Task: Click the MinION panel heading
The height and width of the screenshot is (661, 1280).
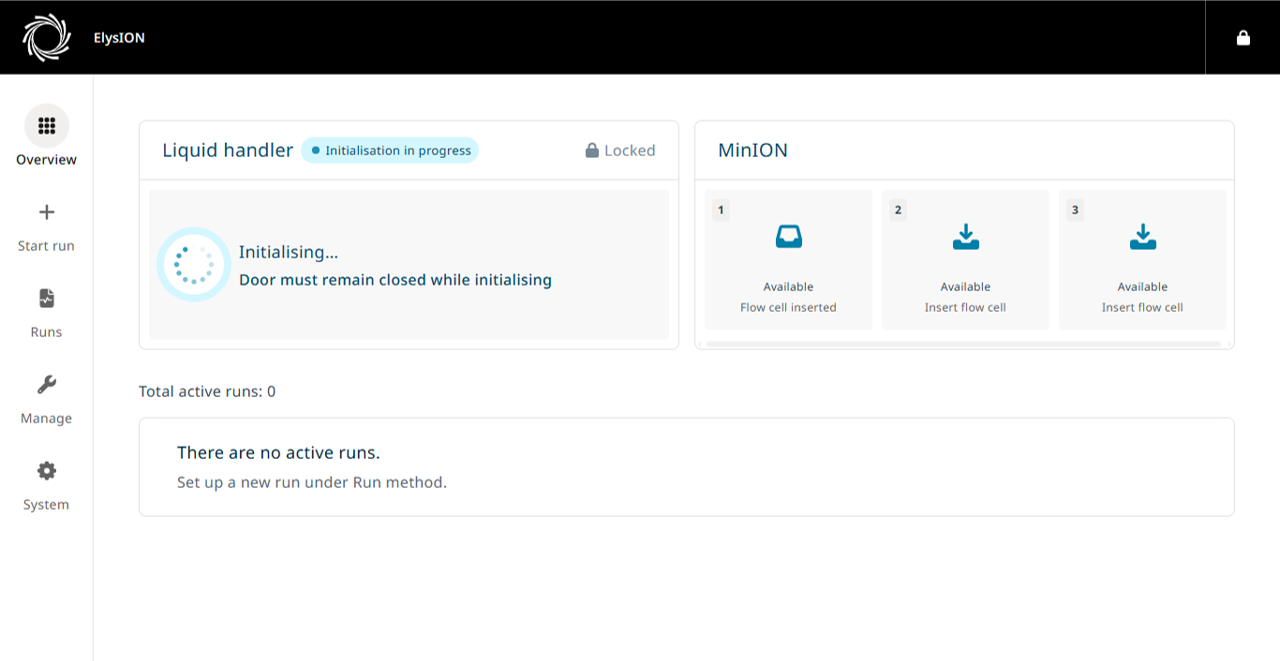Action: [x=753, y=150]
